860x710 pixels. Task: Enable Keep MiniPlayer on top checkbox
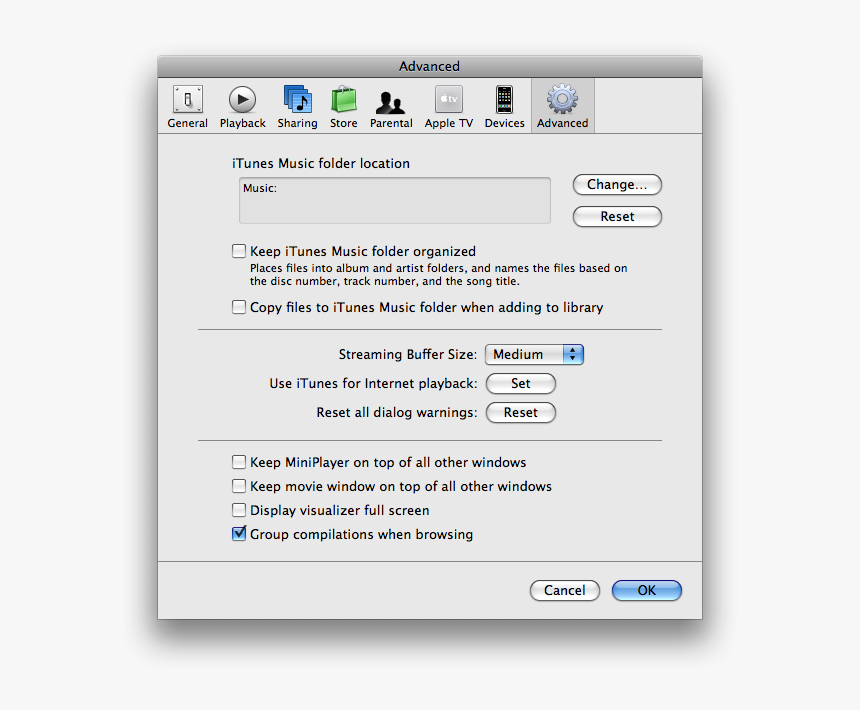click(x=239, y=462)
